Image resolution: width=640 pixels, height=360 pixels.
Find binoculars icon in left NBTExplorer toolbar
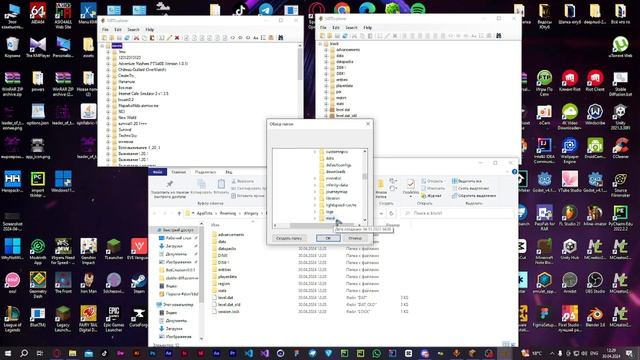[x=281, y=38]
